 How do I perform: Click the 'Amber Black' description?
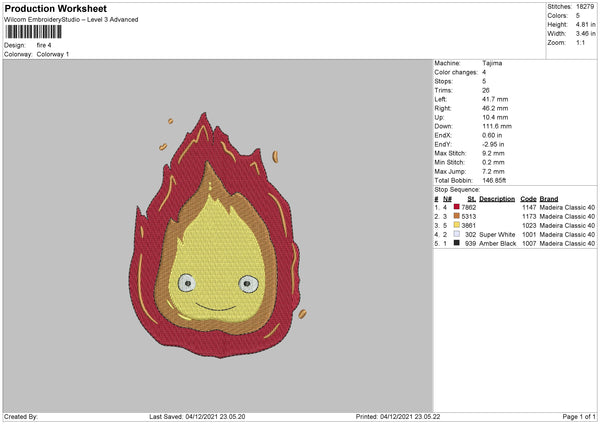pyautogui.click(x=497, y=243)
